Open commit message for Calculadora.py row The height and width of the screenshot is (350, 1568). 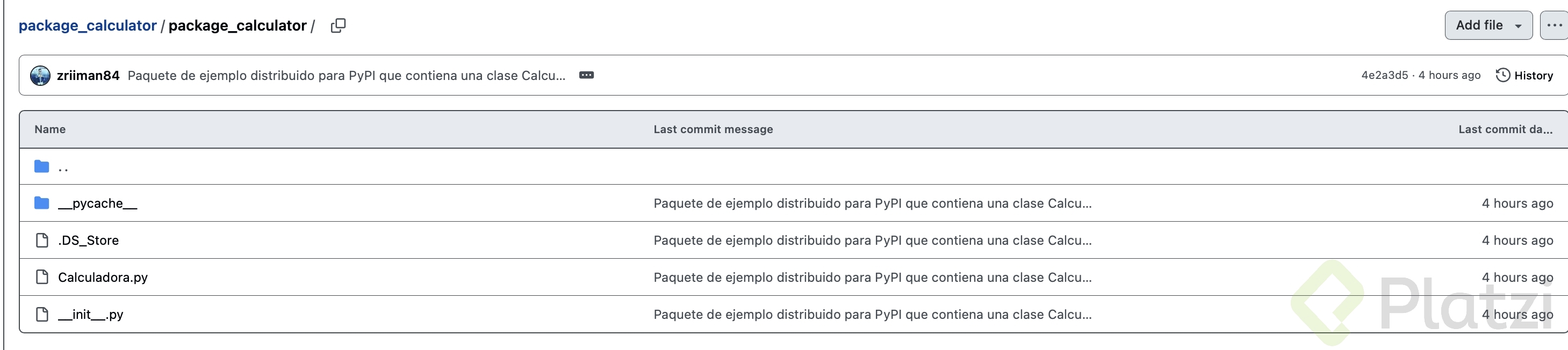872,277
